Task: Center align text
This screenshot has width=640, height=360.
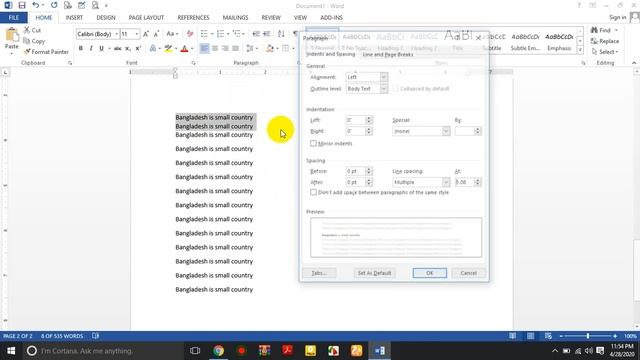Action: [x=215, y=49]
